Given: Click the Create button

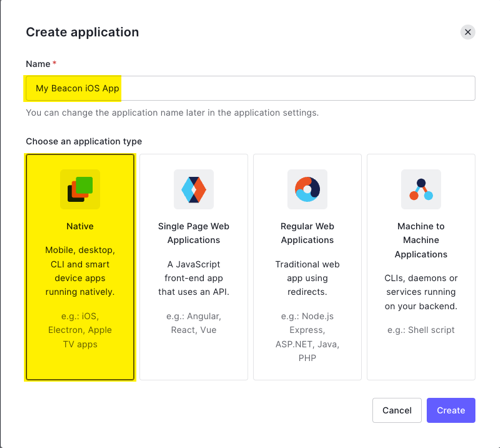Looking at the screenshot, I should (x=451, y=410).
